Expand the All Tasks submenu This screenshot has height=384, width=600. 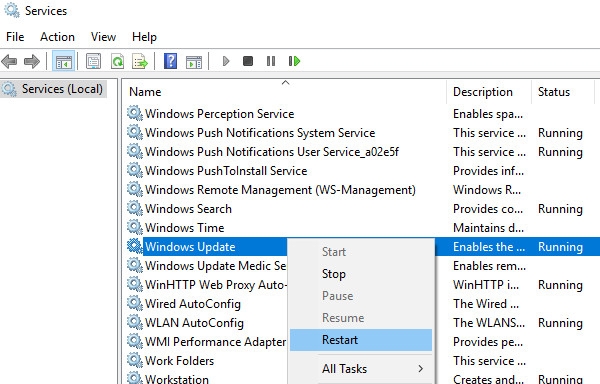click(x=361, y=369)
